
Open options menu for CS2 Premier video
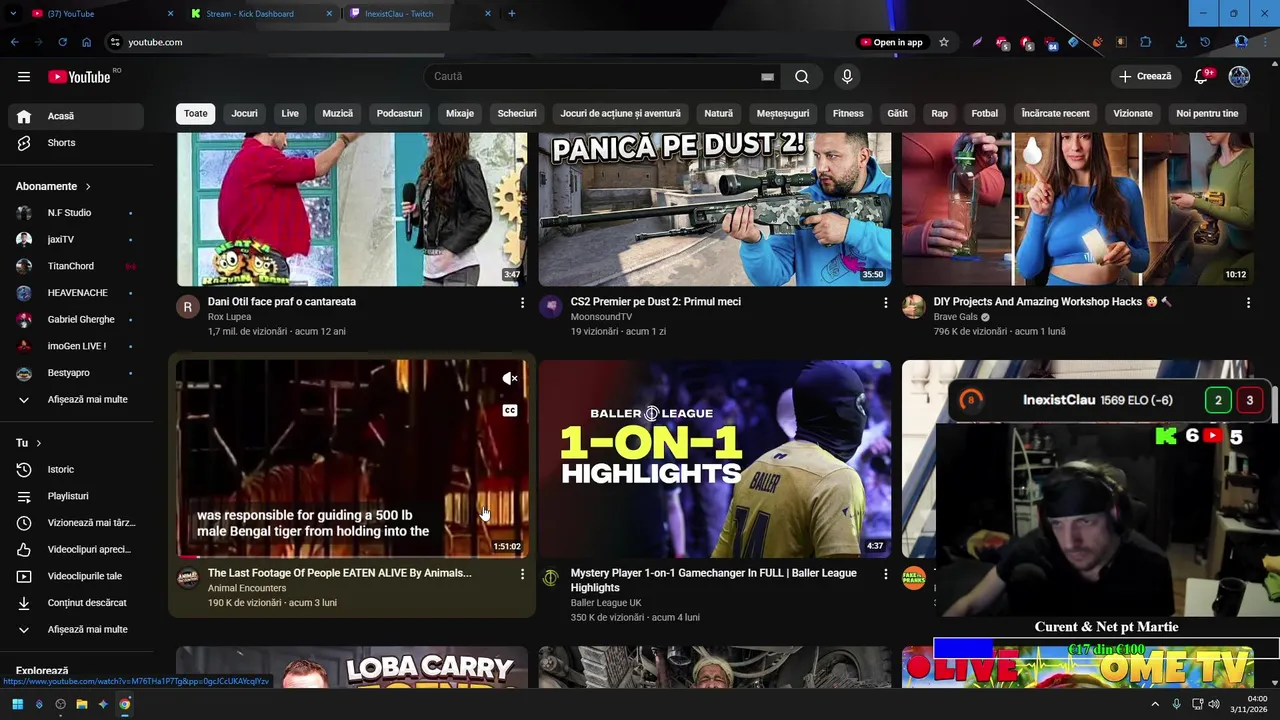pyautogui.click(x=885, y=302)
